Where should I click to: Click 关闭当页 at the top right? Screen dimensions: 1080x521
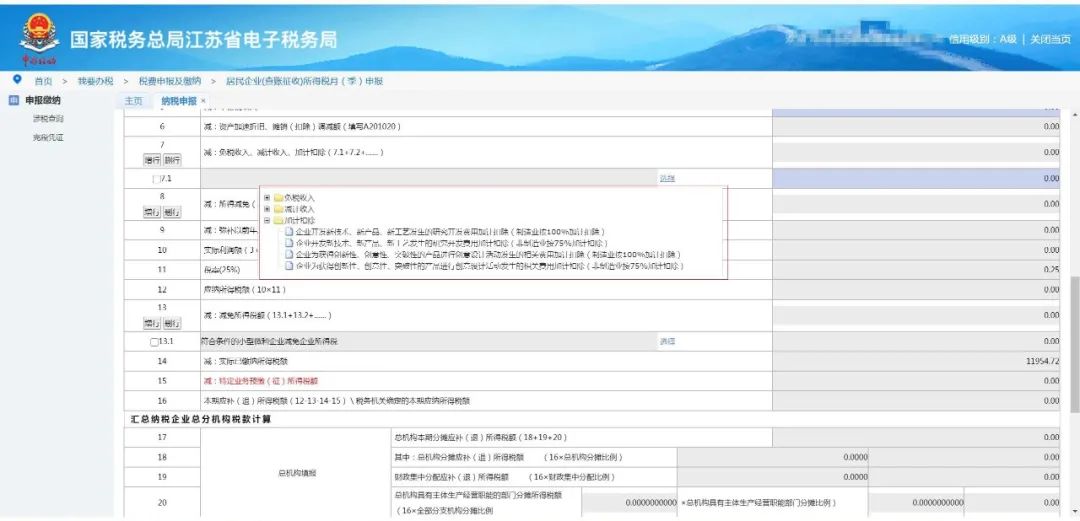tap(1050, 39)
